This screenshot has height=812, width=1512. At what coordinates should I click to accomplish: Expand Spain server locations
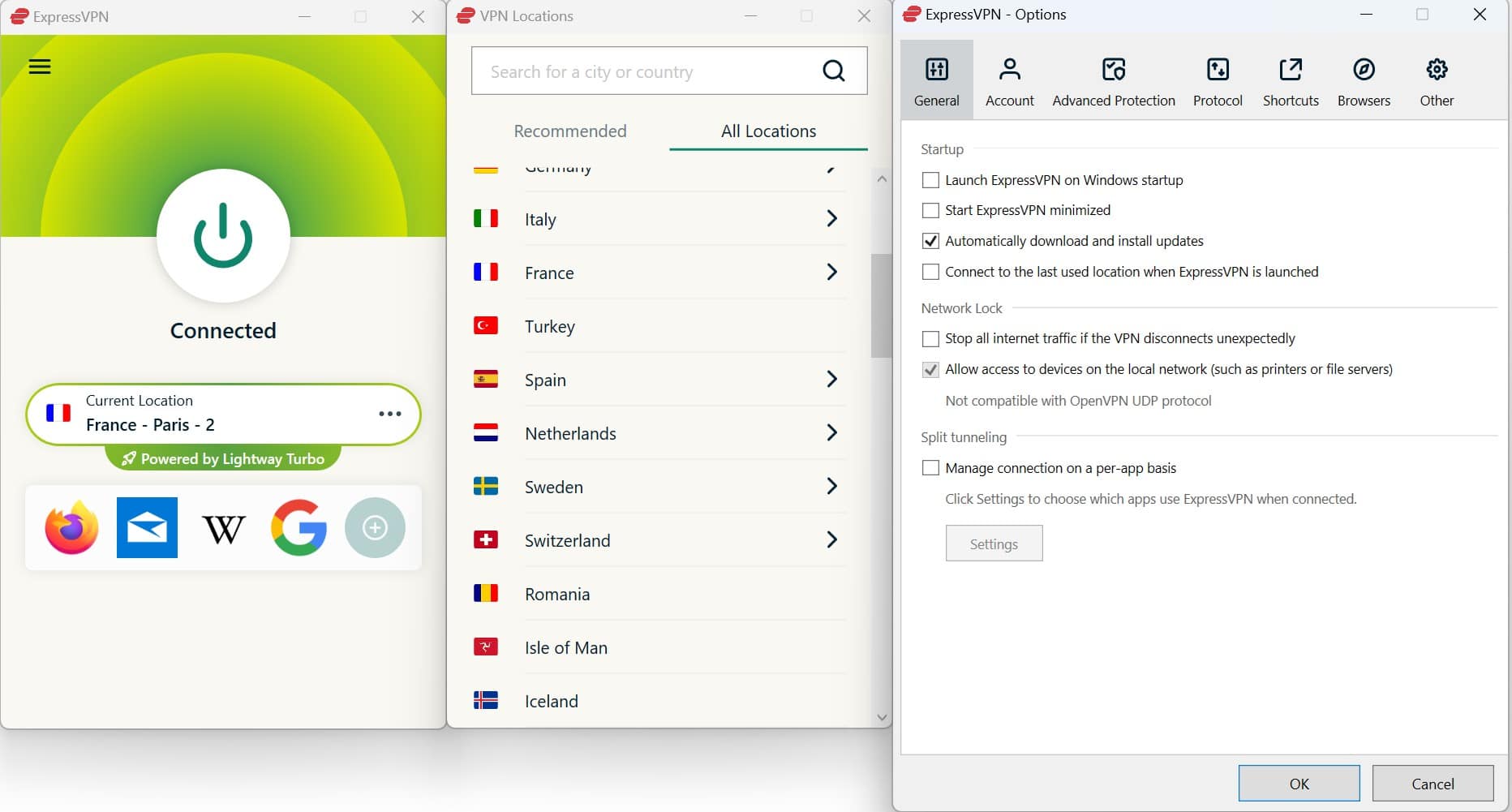831,379
